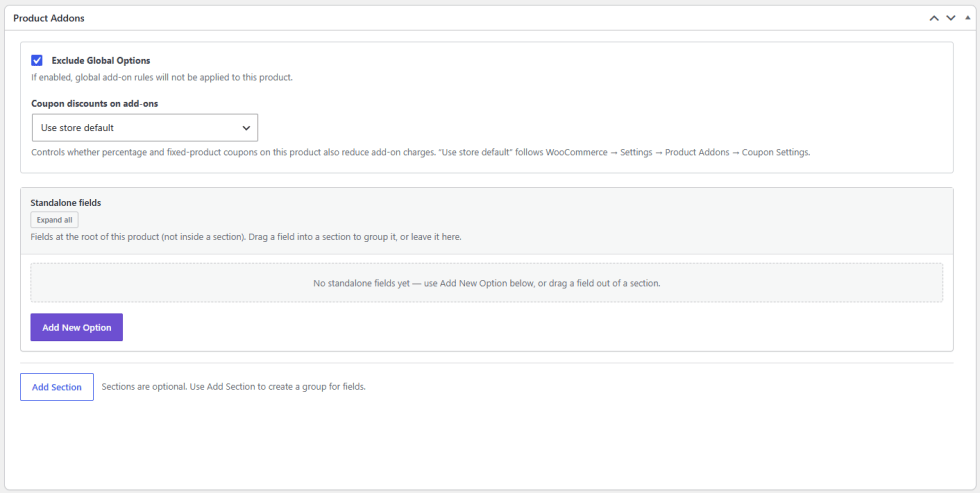
Task: Uncheck Exclude Global Options checkbox
Action: [37, 61]
